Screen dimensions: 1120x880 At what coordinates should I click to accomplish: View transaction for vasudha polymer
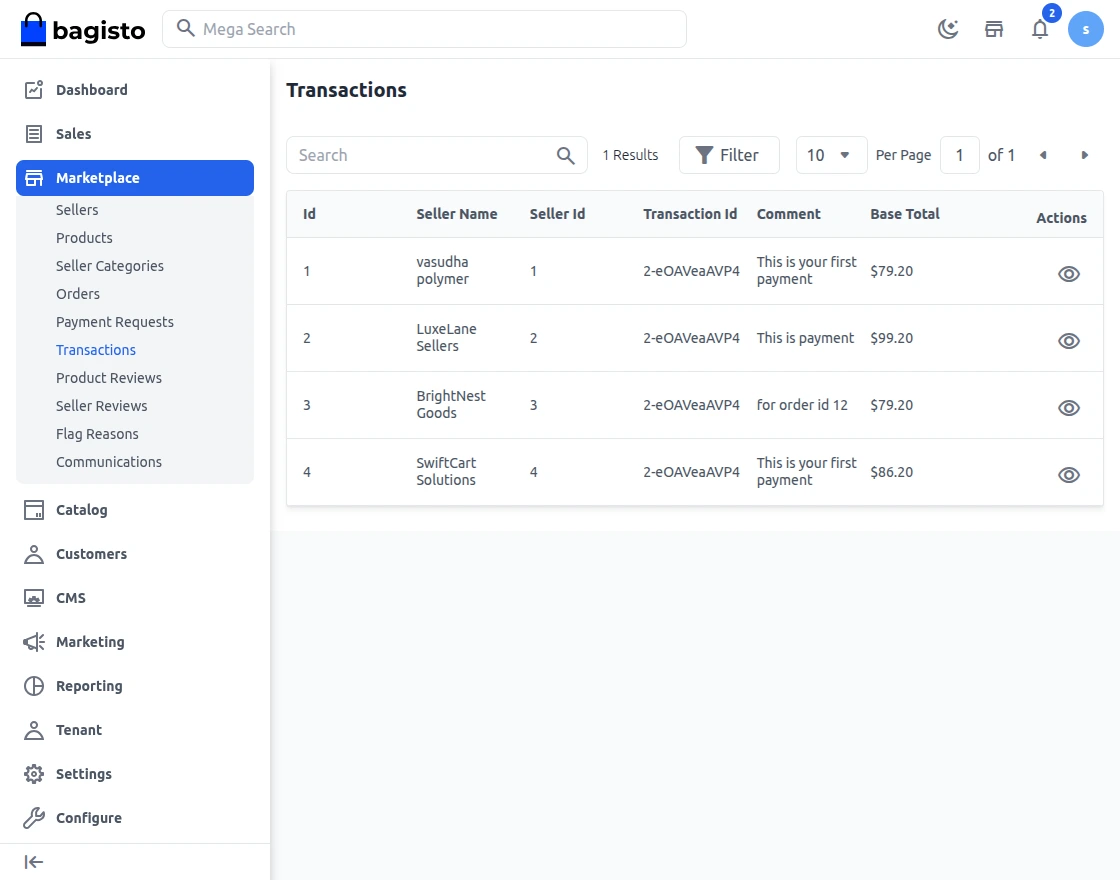(x=1069, y=274)
